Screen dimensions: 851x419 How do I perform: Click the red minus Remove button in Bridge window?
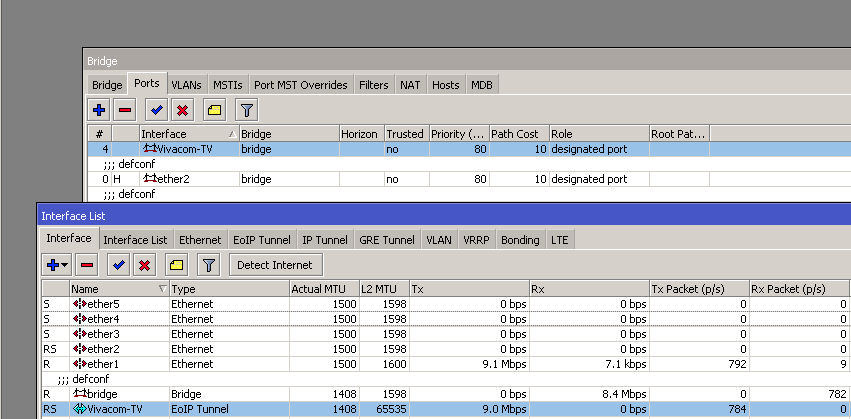point(125,110)
